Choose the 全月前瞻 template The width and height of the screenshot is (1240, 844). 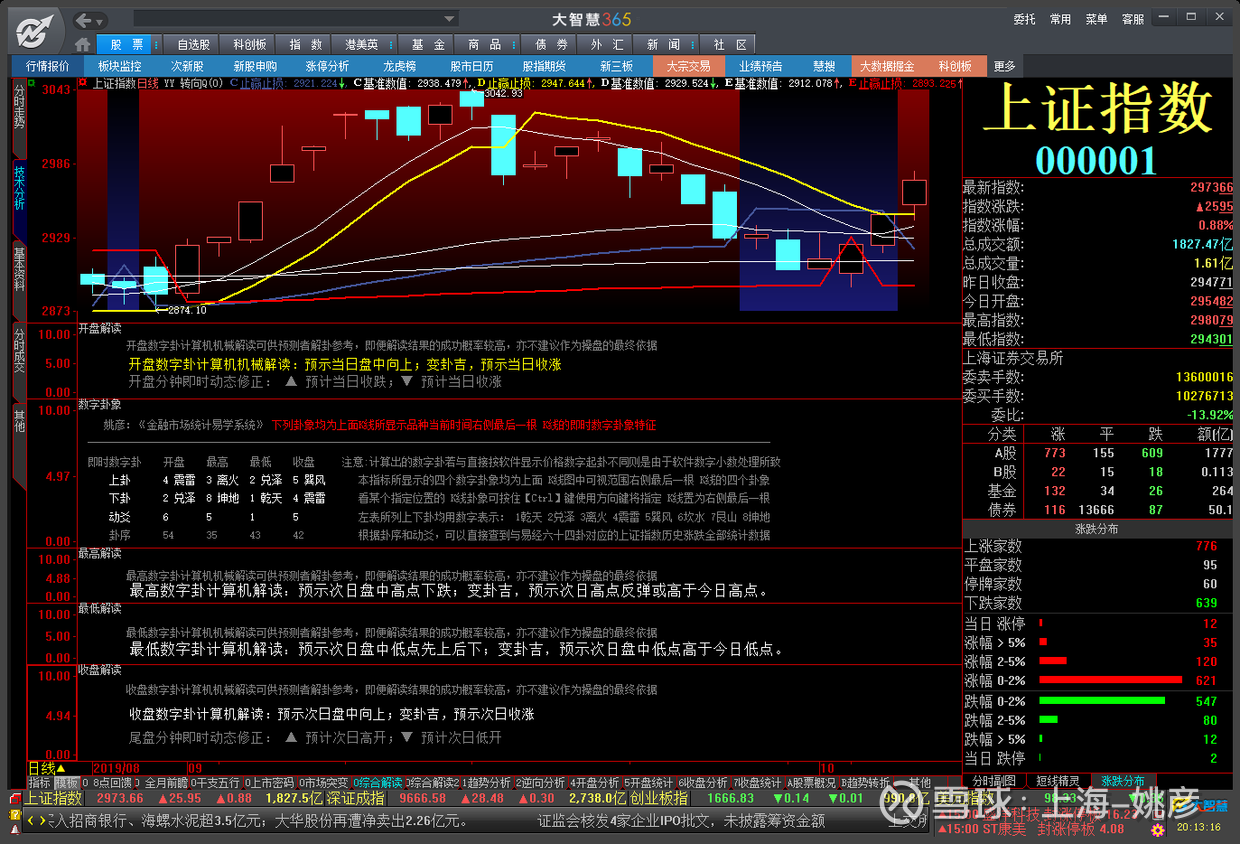[161, 783]
